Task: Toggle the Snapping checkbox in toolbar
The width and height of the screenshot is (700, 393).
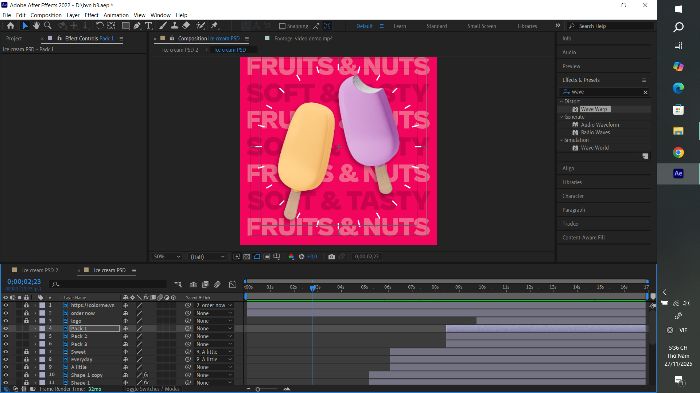Action: click(282, 26)
